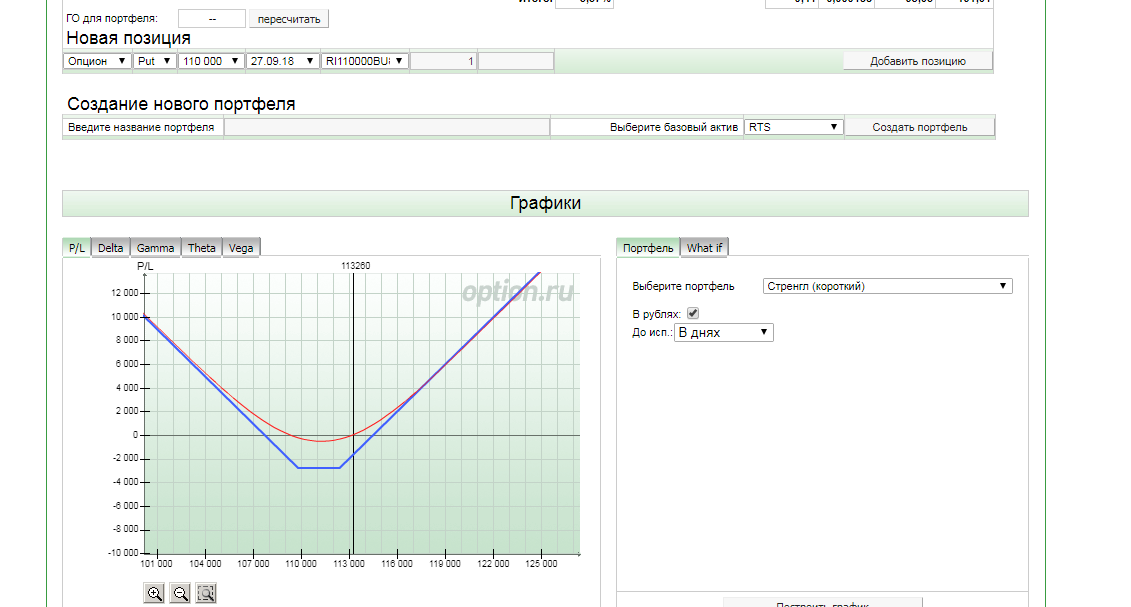Switch to the P/L chart tab
The image size is (1131, 607).
76,247
